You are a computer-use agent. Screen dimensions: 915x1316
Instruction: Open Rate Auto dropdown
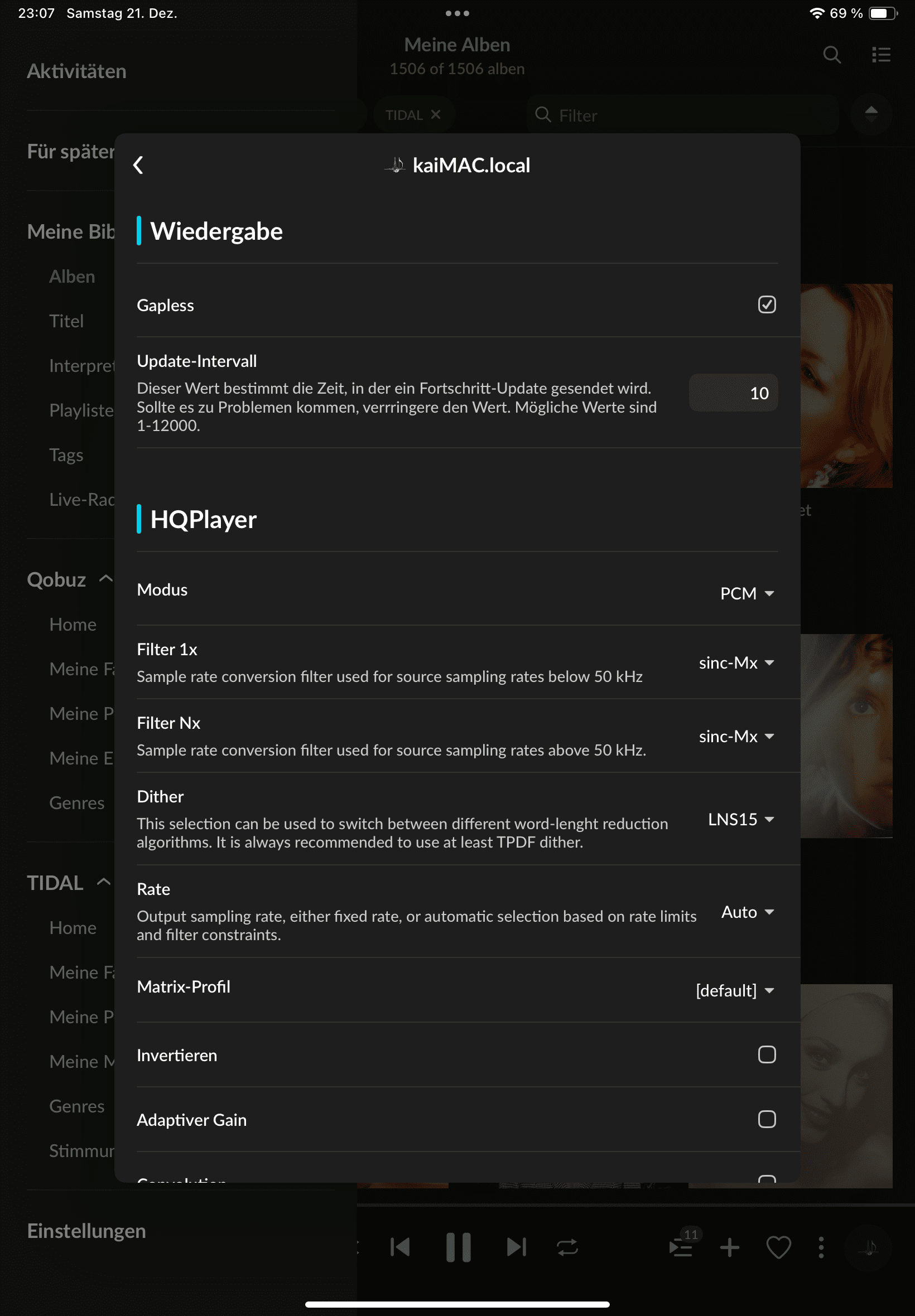748,912
